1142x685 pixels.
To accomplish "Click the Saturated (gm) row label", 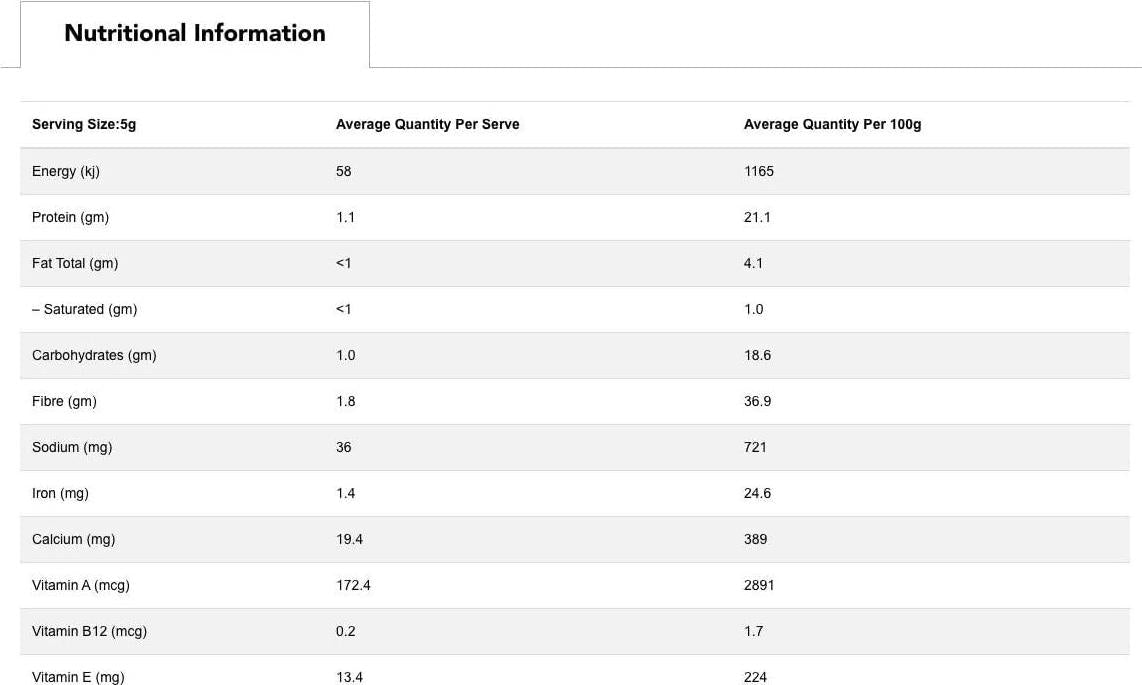I will tap(85, 309).
